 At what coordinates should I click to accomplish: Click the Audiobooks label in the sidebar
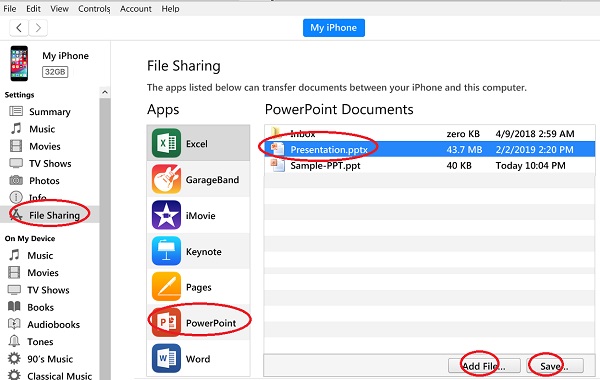click(x=54, y=325)
